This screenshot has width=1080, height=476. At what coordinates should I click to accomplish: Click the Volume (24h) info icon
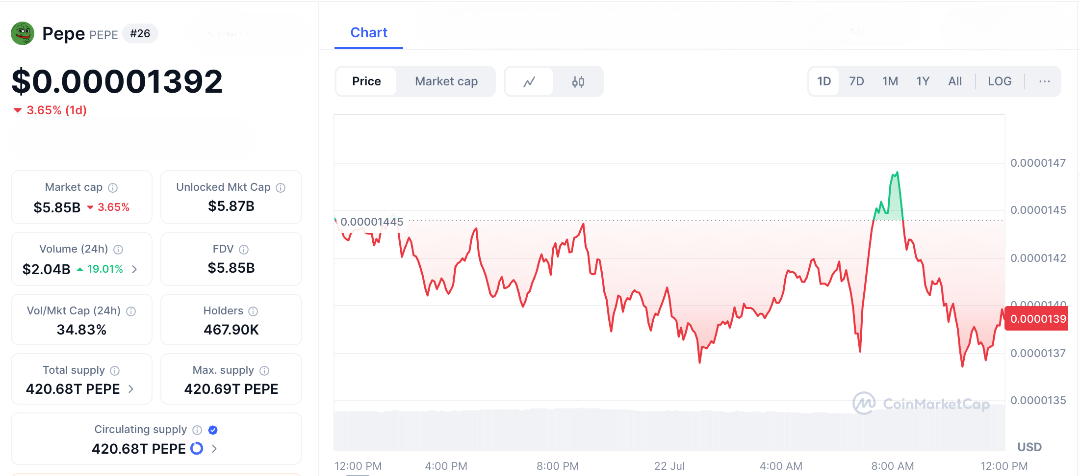point(118,250)
